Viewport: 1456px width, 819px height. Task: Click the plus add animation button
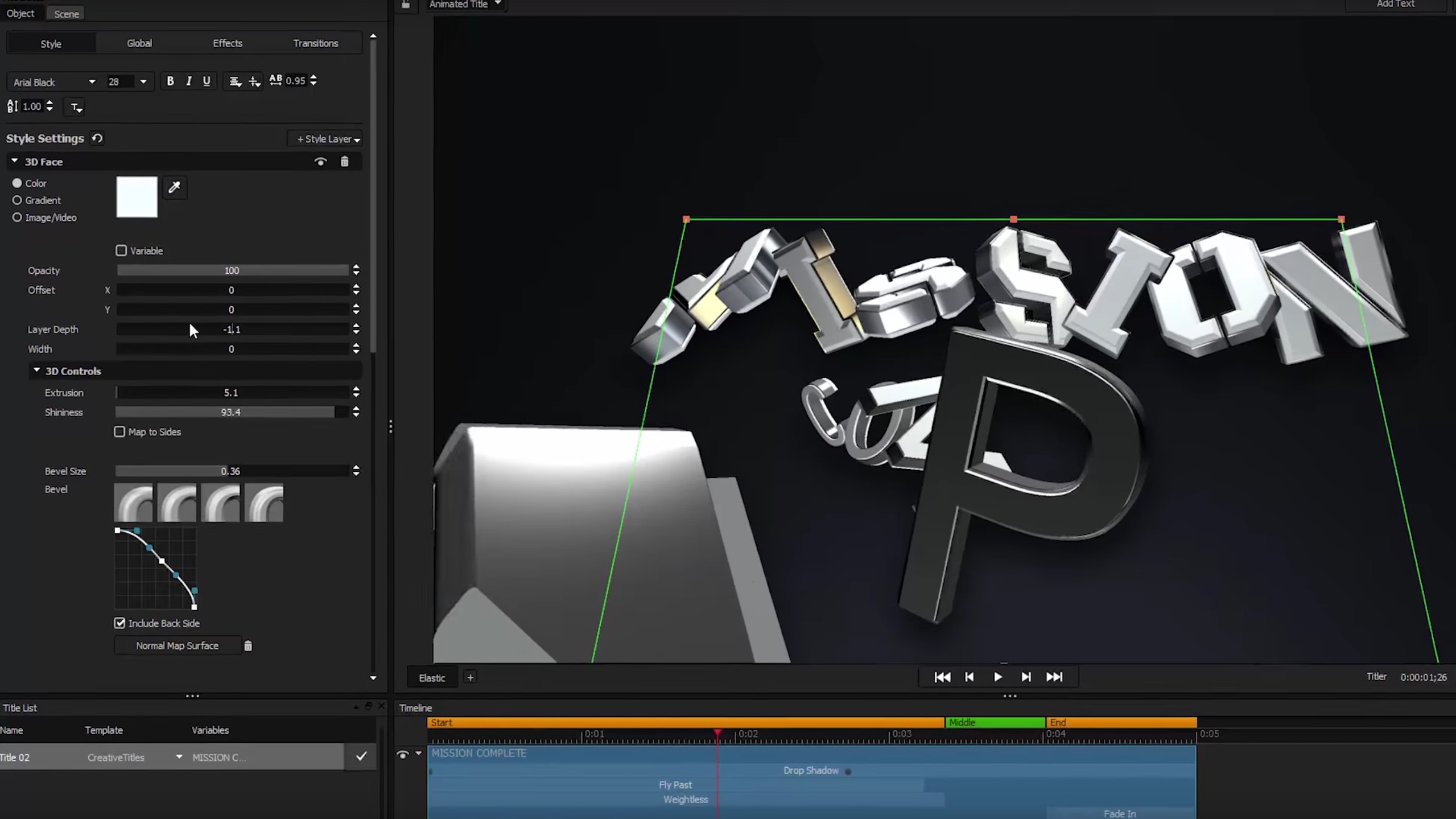coord(470,677)
